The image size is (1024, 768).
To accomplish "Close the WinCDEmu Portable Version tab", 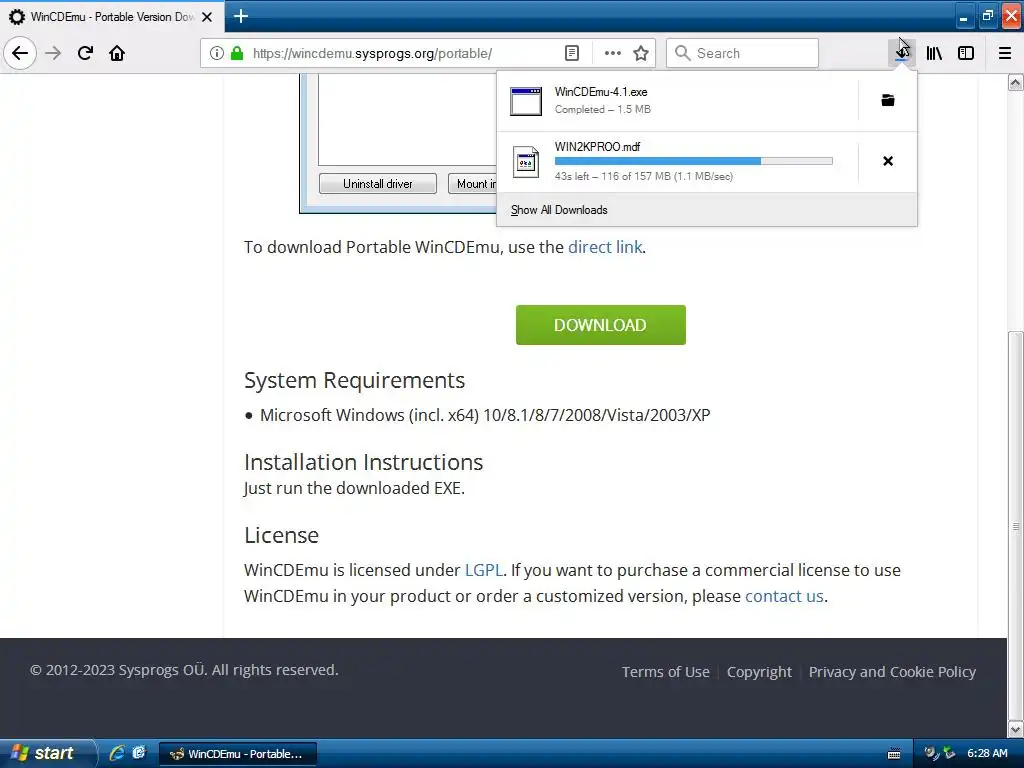I will (x=207, y=17).
